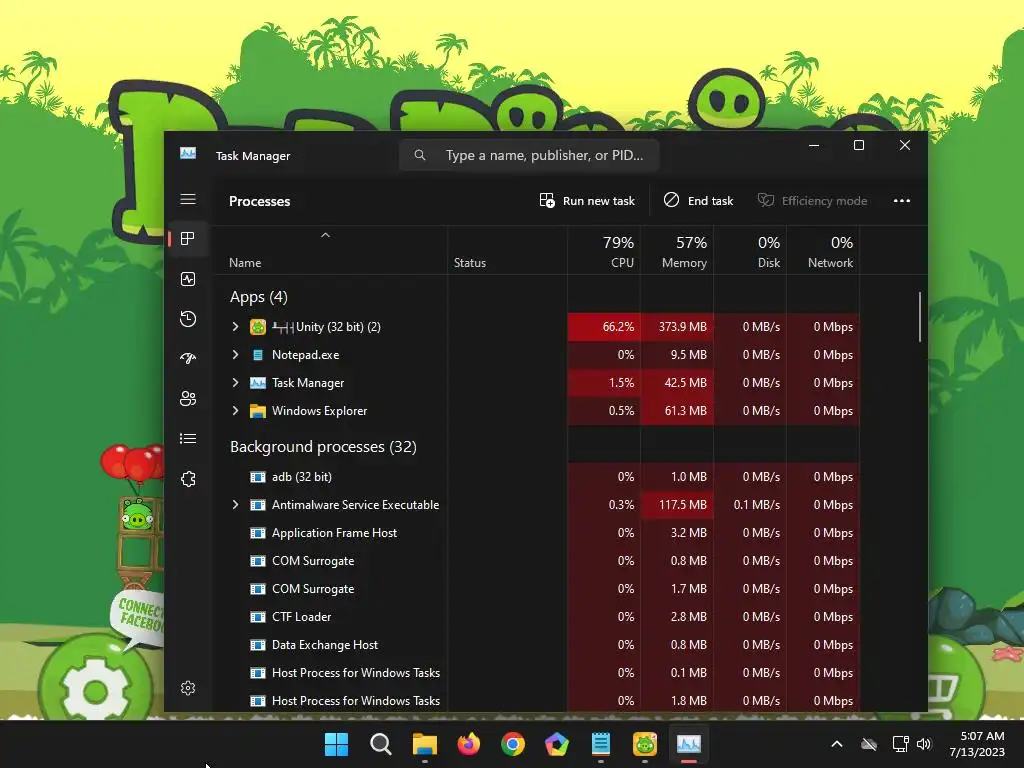Open Task Manager Settings gear
Image resolution: width=1024 pixels, height=768 pixels.
click(x=188, y=688)
